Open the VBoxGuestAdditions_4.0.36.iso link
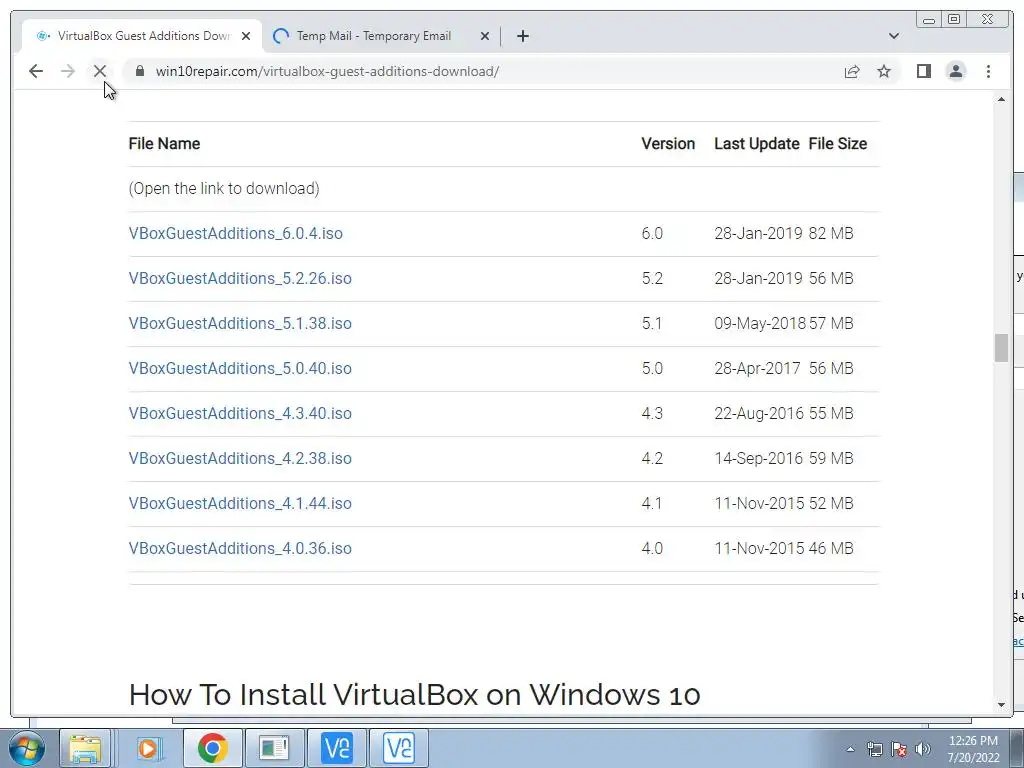The height and width of the screenshot is (768, 1024). (240, 549)
